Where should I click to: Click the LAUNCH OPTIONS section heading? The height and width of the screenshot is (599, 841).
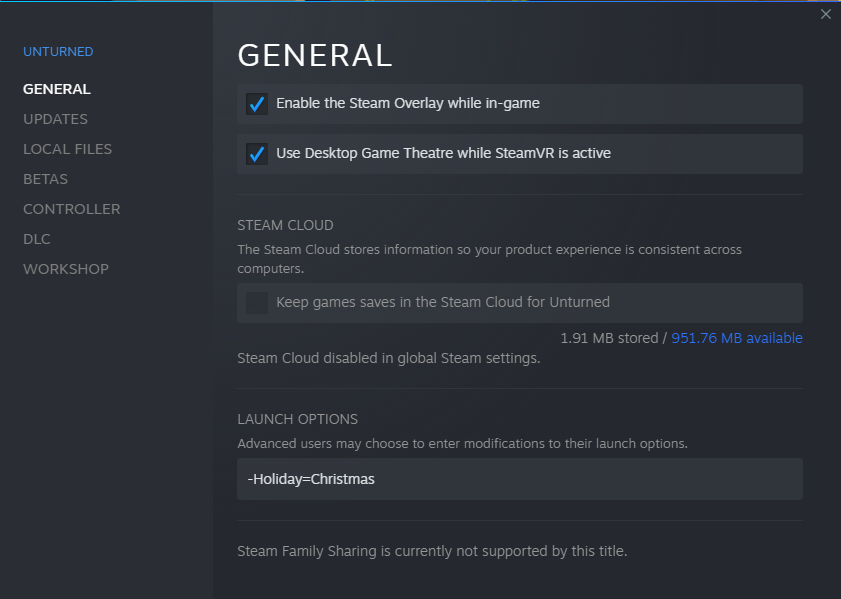pos(297,419)
